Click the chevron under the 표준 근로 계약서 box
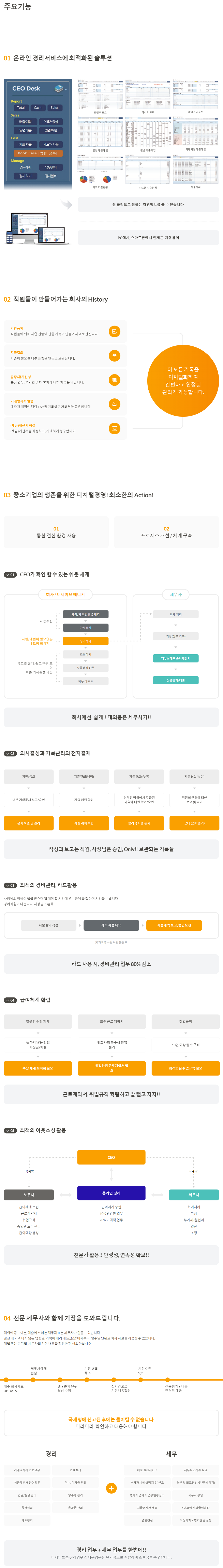 pyautogui.click(x=112, y=1033)
